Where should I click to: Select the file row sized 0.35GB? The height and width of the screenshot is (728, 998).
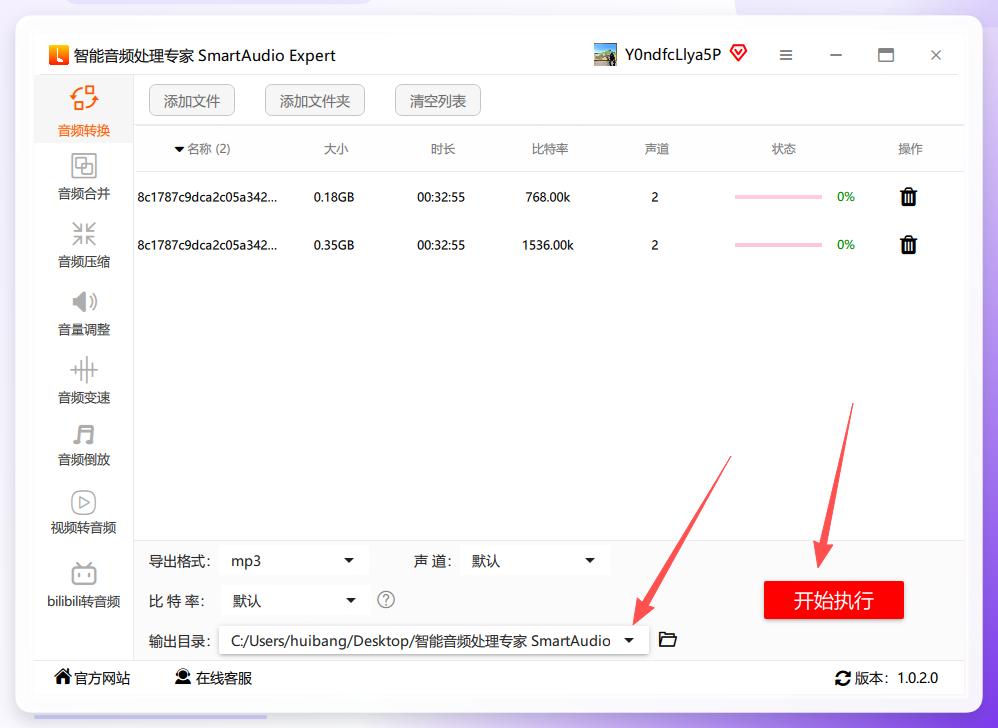(x=549, y=244)
